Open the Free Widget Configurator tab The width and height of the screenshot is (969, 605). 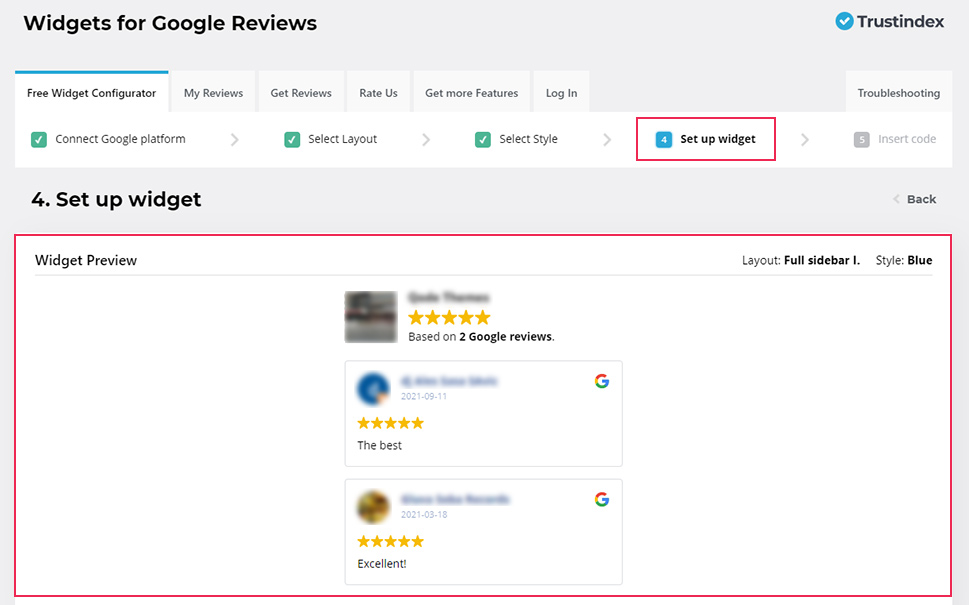[91, 93]
